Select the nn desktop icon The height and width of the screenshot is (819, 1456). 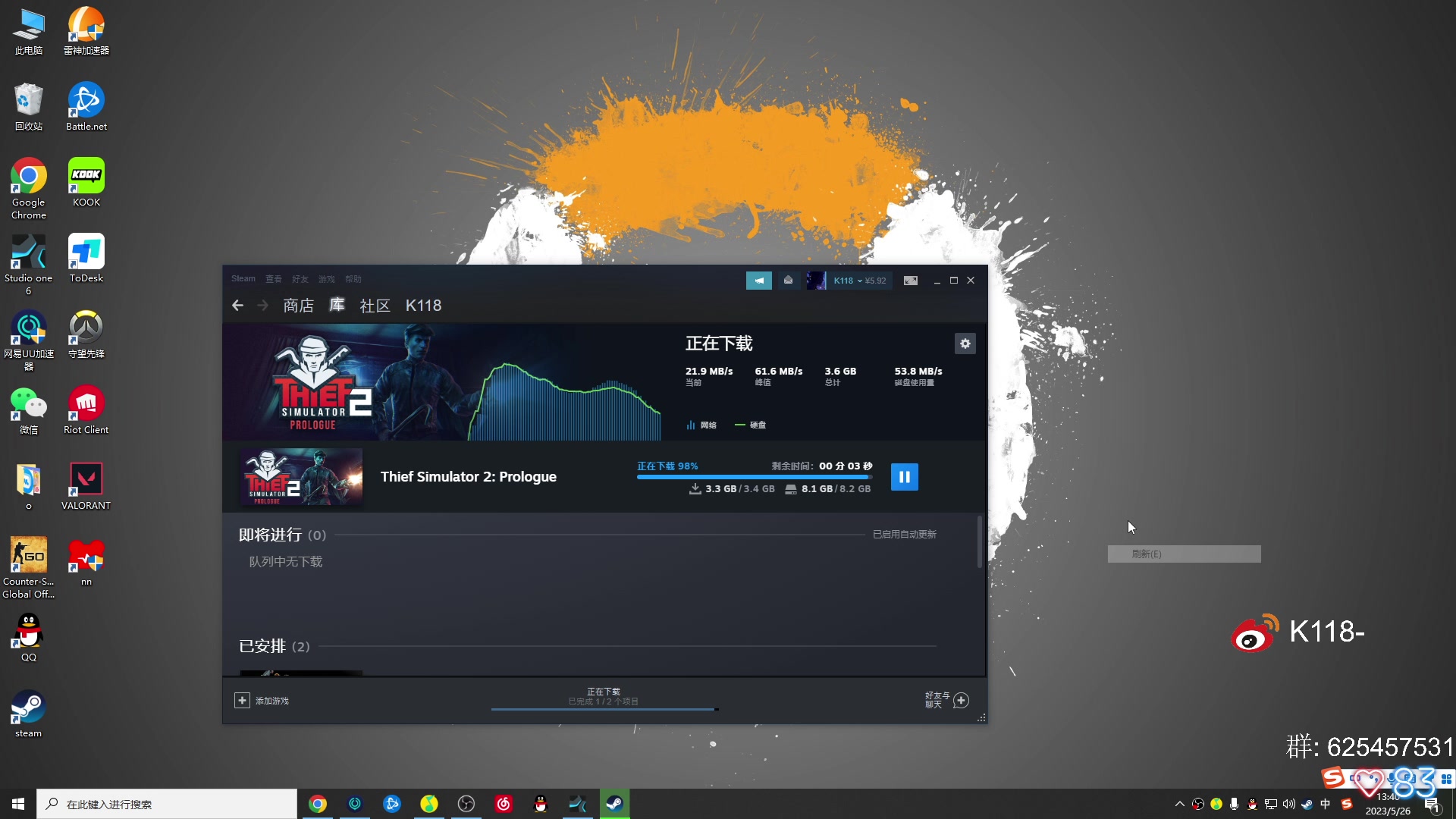(86, 562)
